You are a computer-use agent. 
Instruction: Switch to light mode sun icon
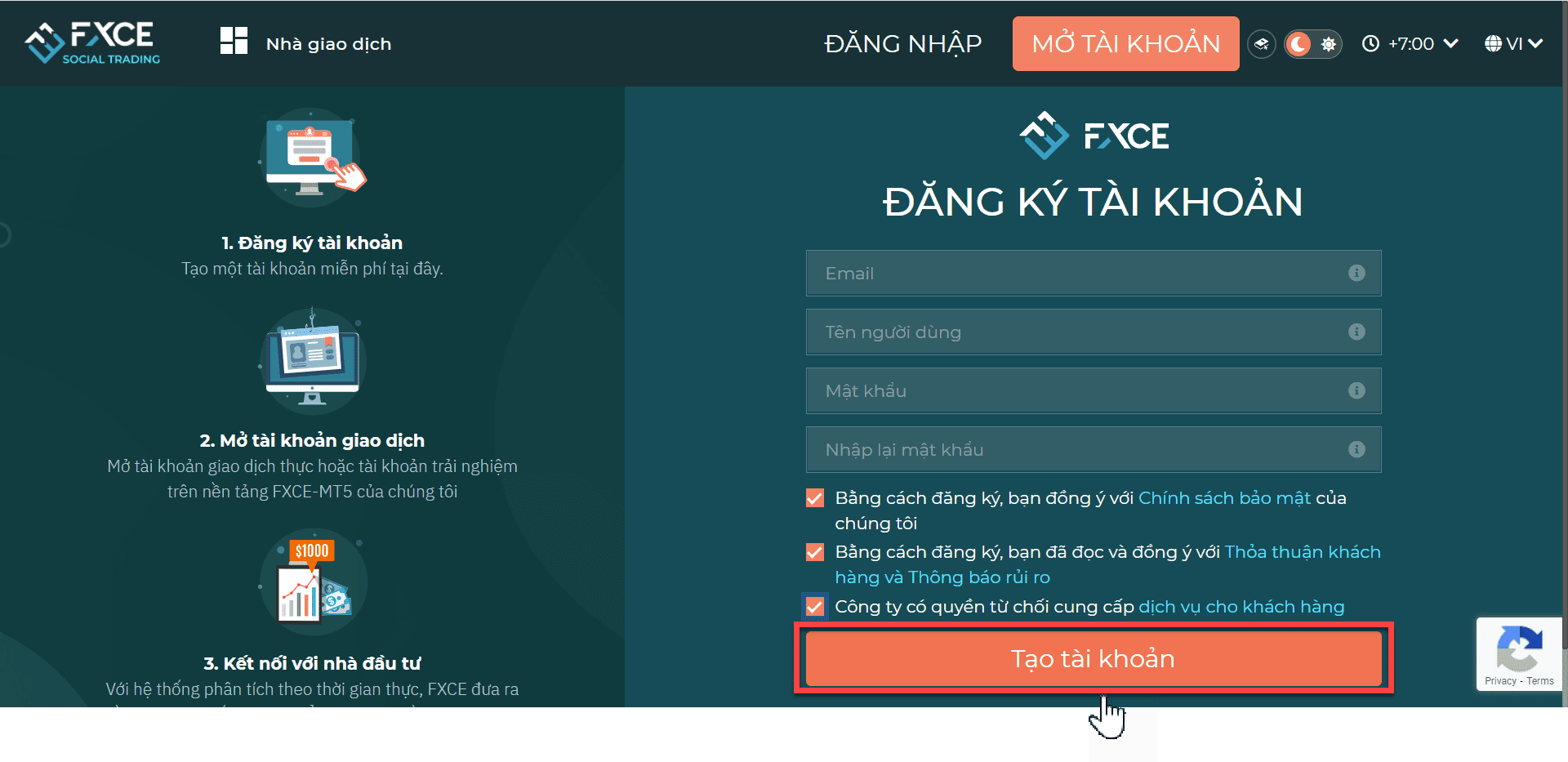[x=1329, y=44]
